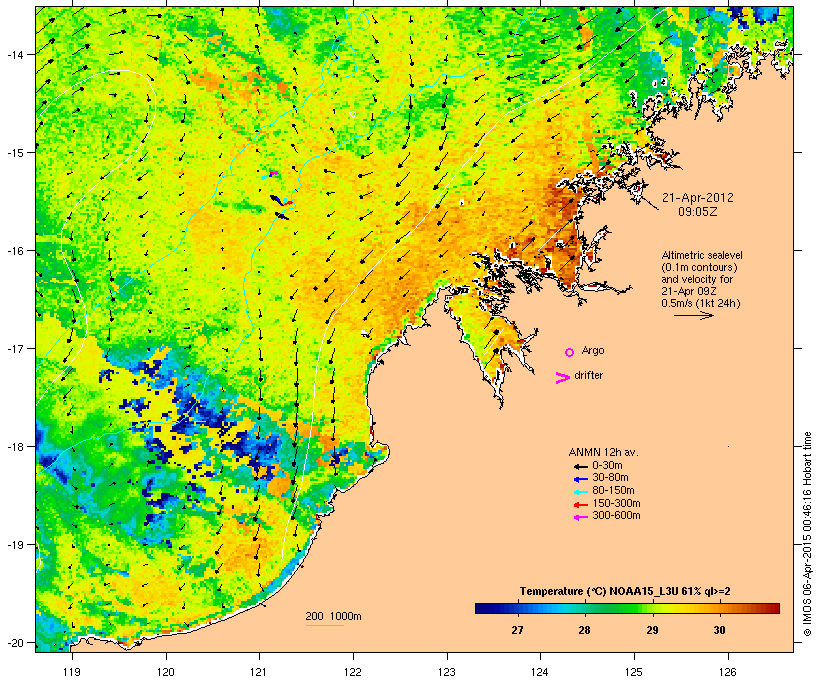This screenshot has height=680, width=820.
Task: Click the temperature color bar
Action: [627, 608]
